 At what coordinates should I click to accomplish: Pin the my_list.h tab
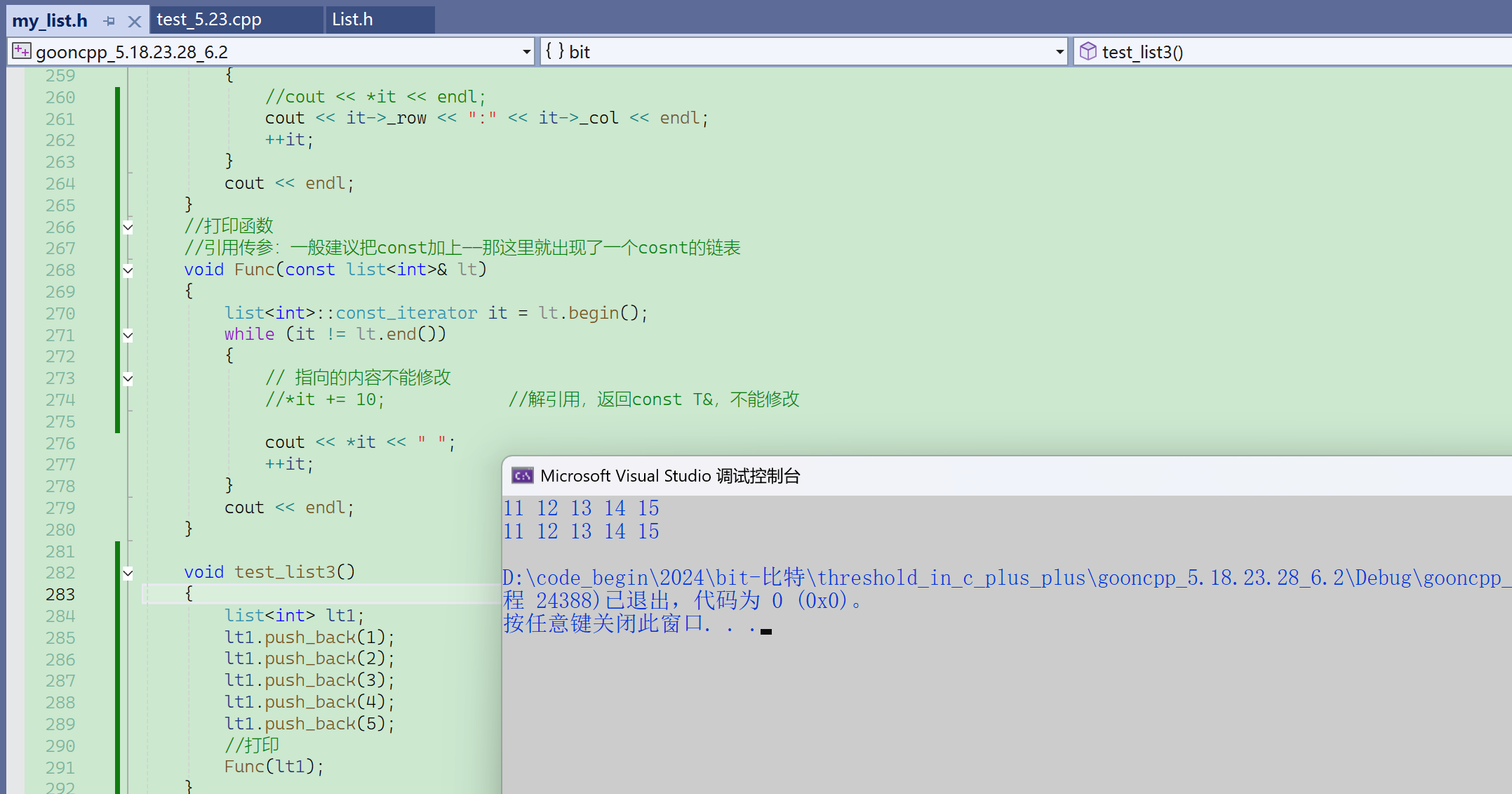tap(109, 21)
